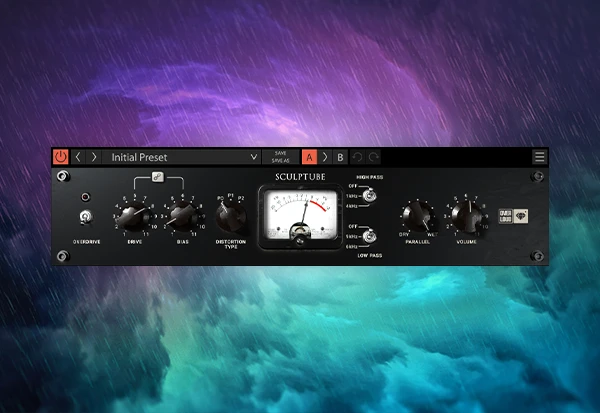This screenshot has width=600, height=413.
Task: Select P2 distortion type label
Action: tap(241, 198)
